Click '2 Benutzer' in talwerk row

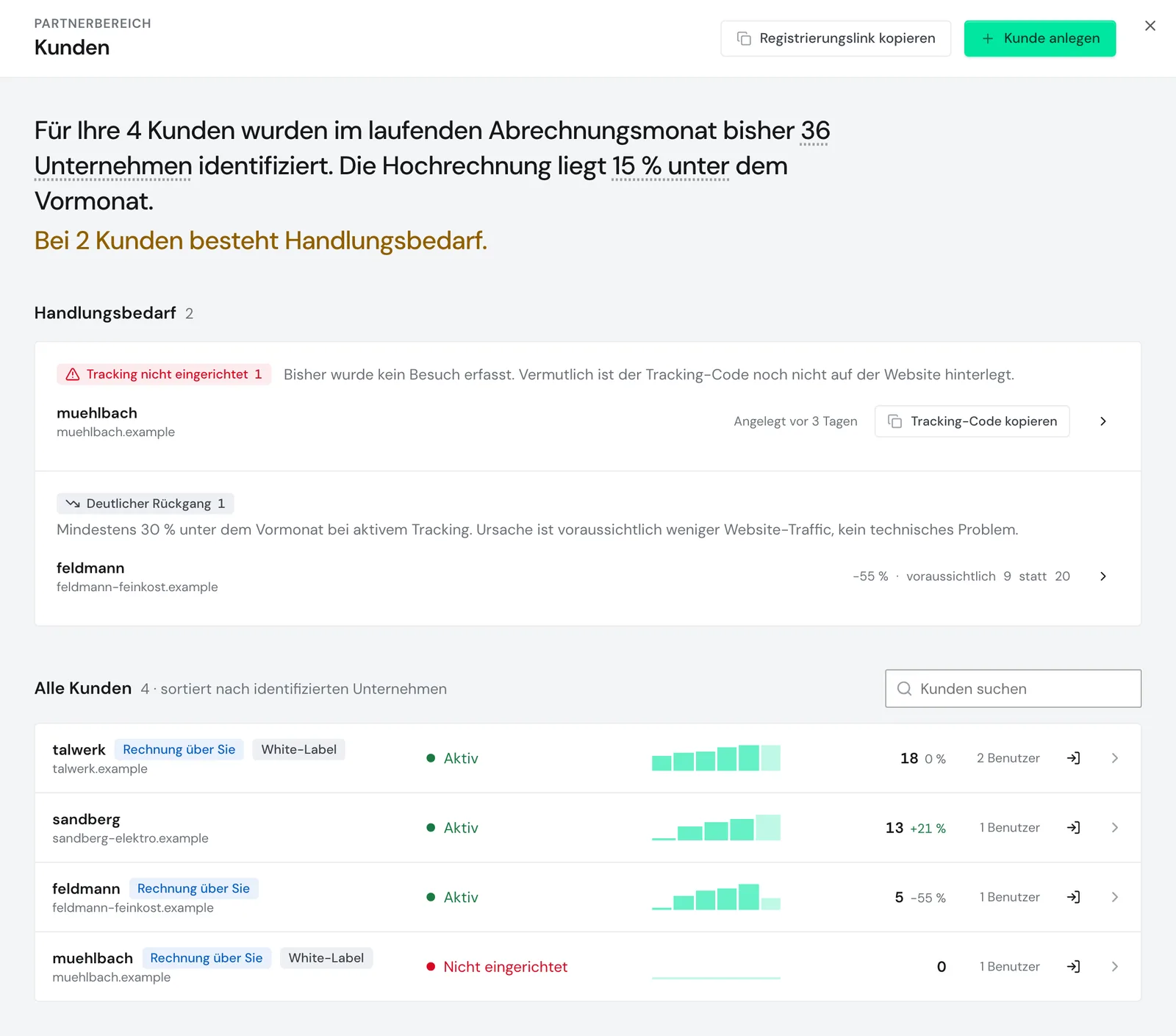(1008, 758)
